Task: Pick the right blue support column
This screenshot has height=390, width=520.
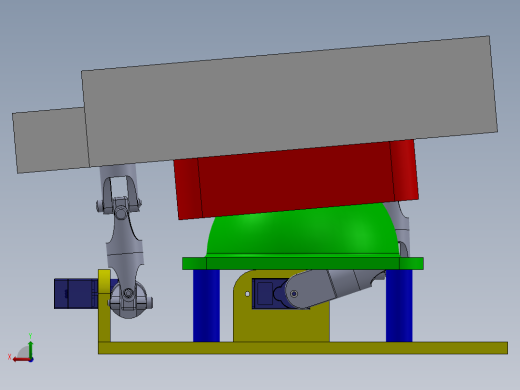Action: tap(399, 306)
